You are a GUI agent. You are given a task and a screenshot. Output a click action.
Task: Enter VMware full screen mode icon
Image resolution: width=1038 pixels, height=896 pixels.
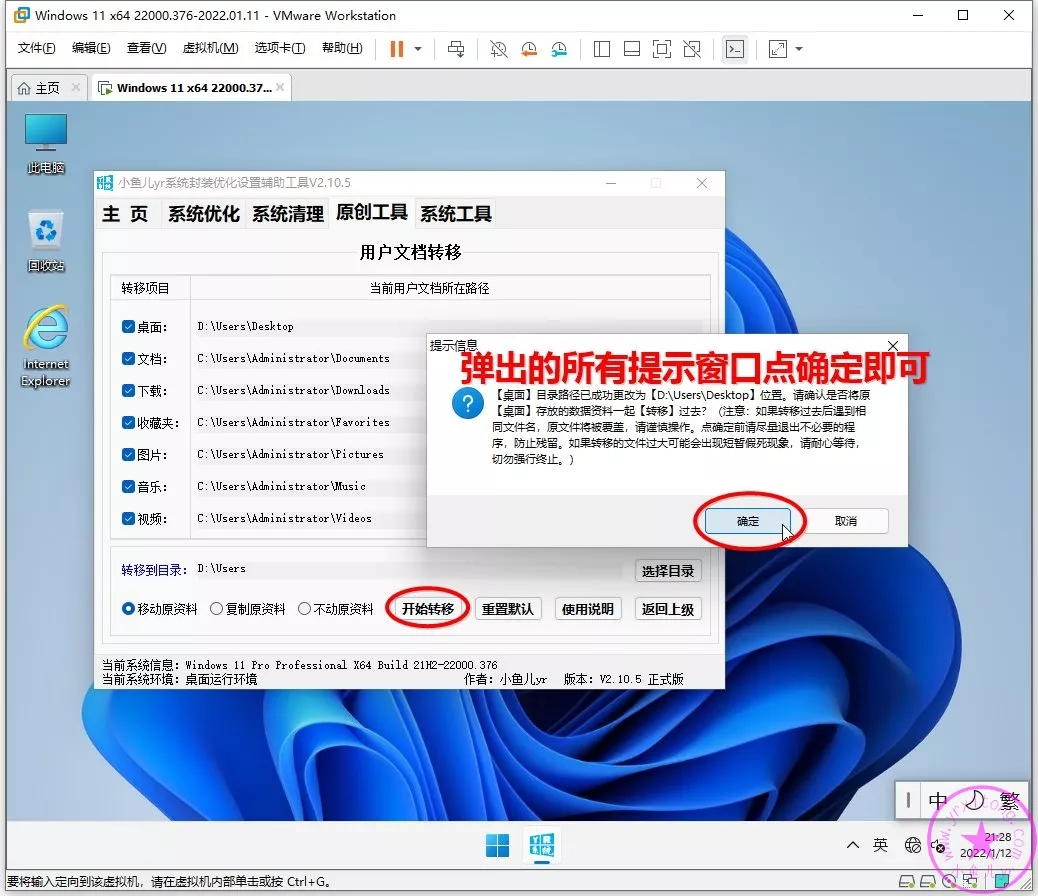coord(661,49)
